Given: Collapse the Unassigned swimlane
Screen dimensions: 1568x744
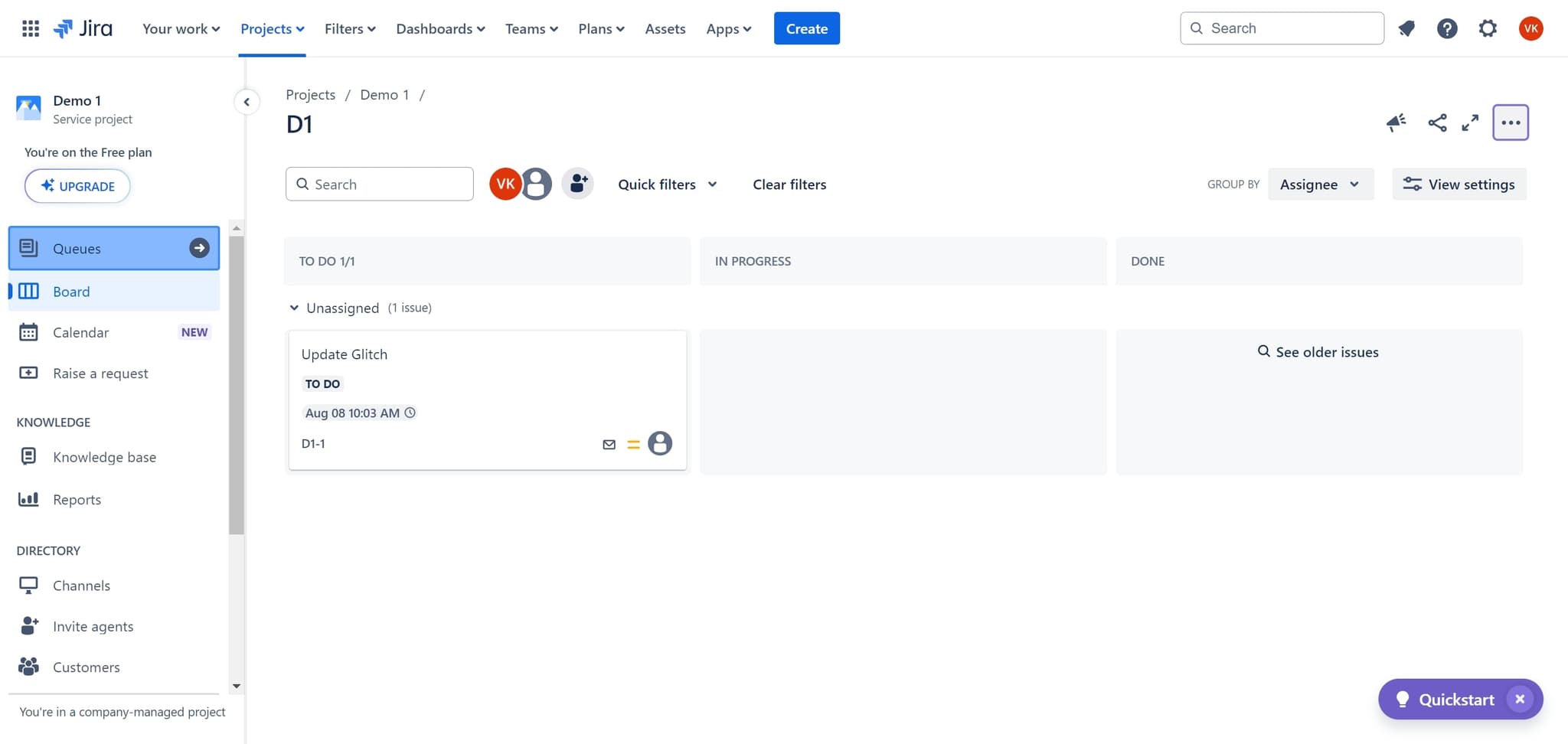Looking at the screenshot, I should coord(294,308).
